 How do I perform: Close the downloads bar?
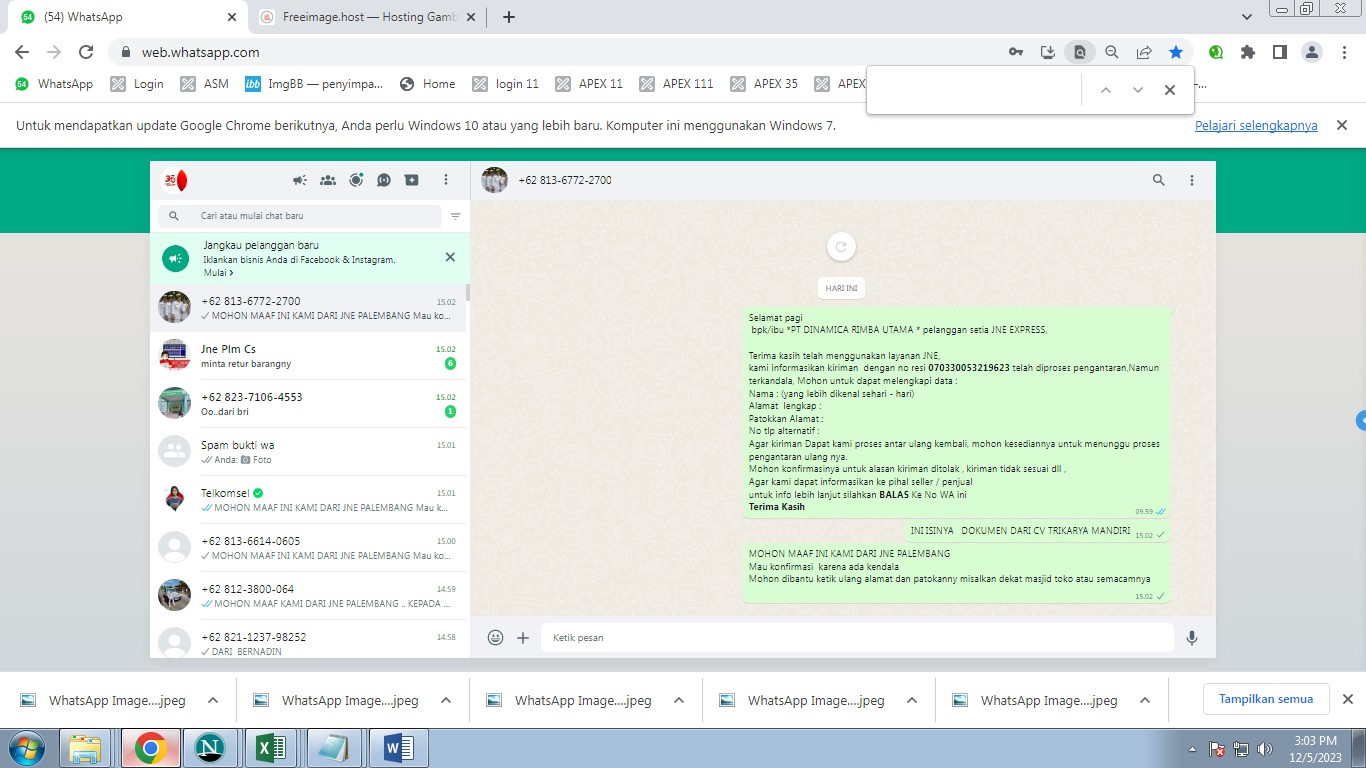(1347, 699)
